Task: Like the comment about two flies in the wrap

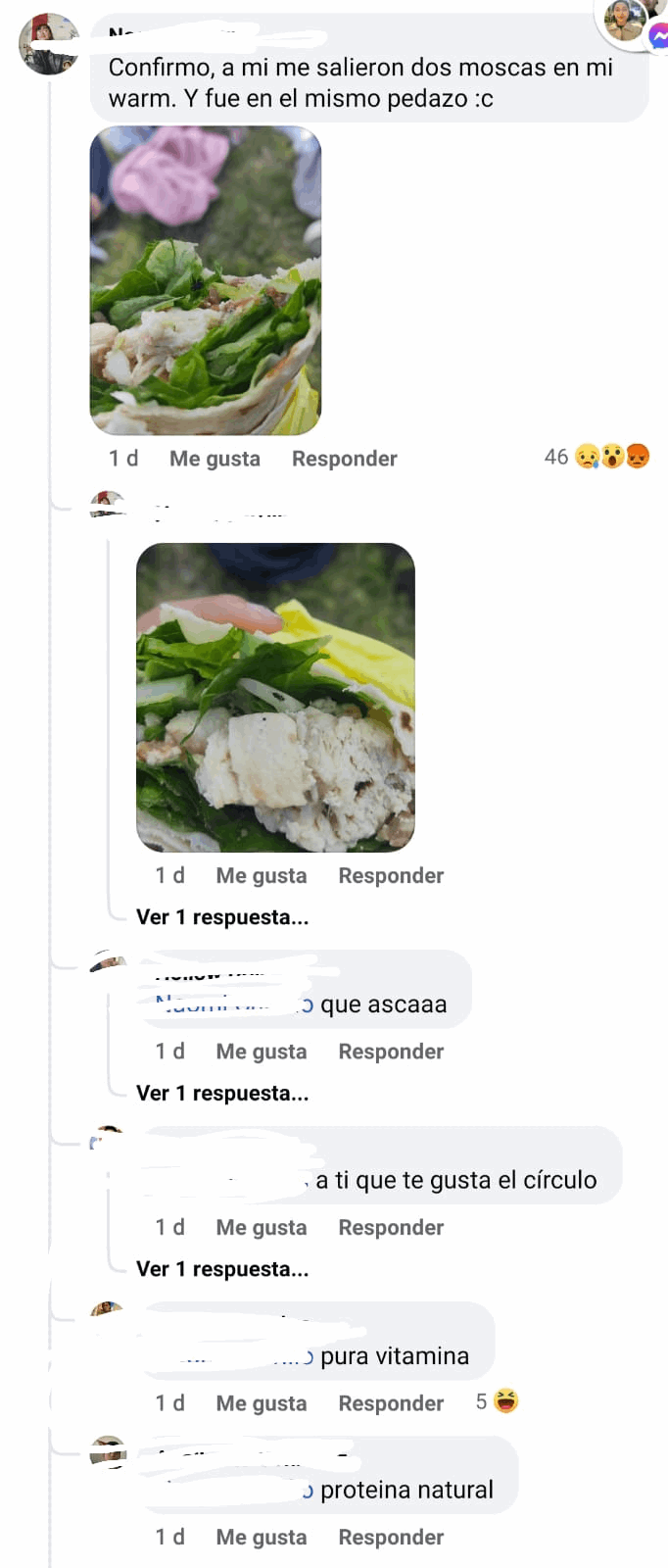Action: (215, 459)
